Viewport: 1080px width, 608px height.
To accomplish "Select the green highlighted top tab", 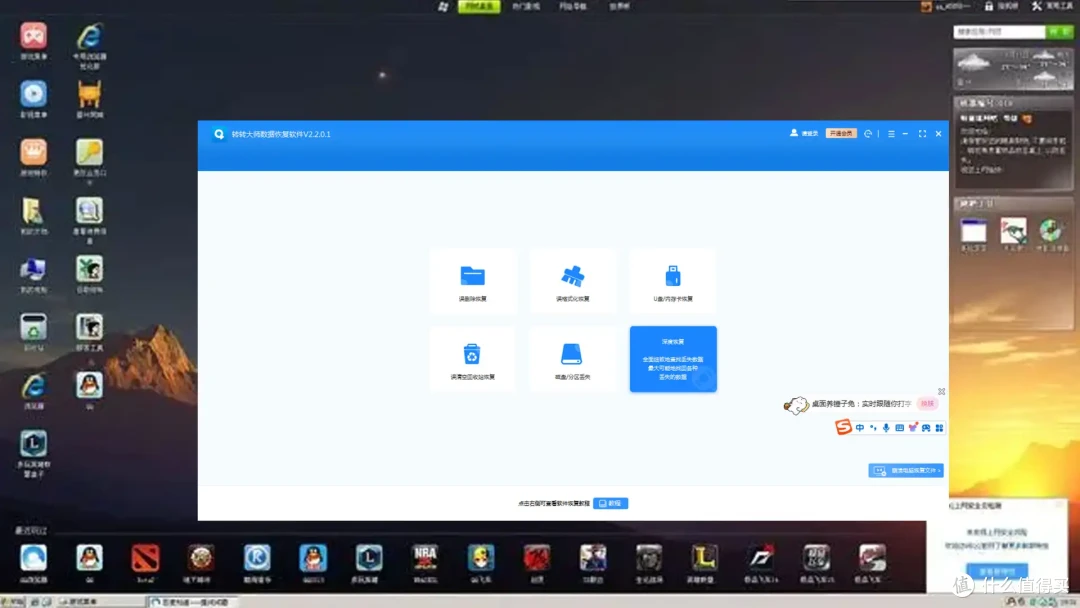I will click(x=479, y=6).
